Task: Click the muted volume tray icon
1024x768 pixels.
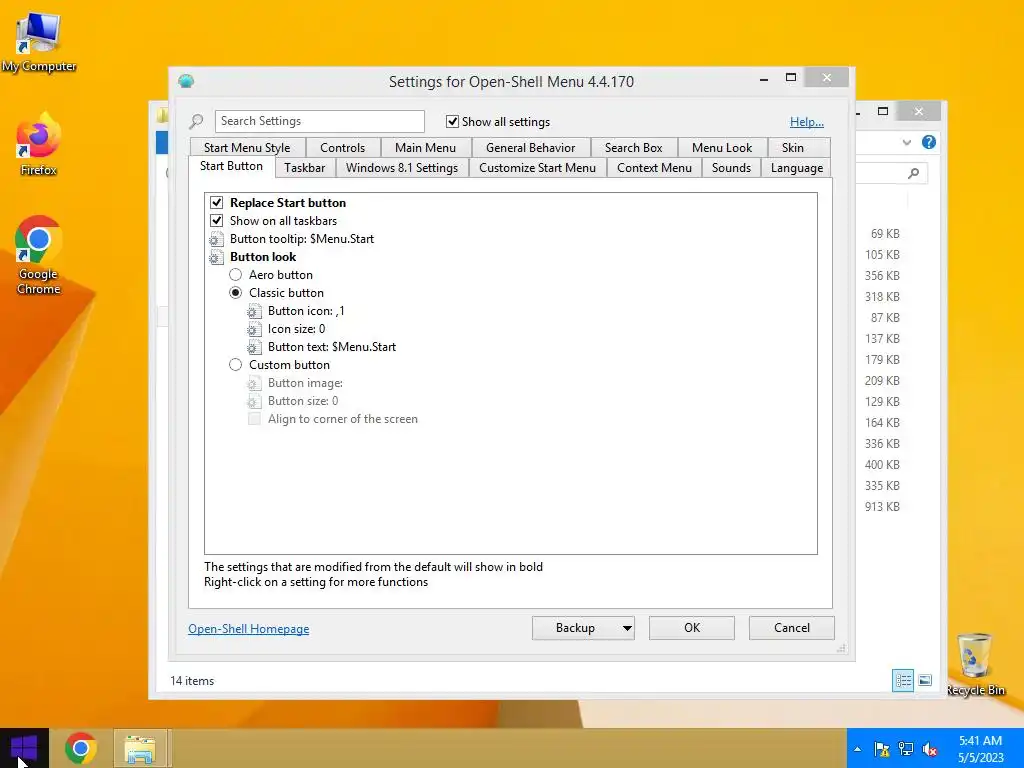Action: click(x=930, y=749)
